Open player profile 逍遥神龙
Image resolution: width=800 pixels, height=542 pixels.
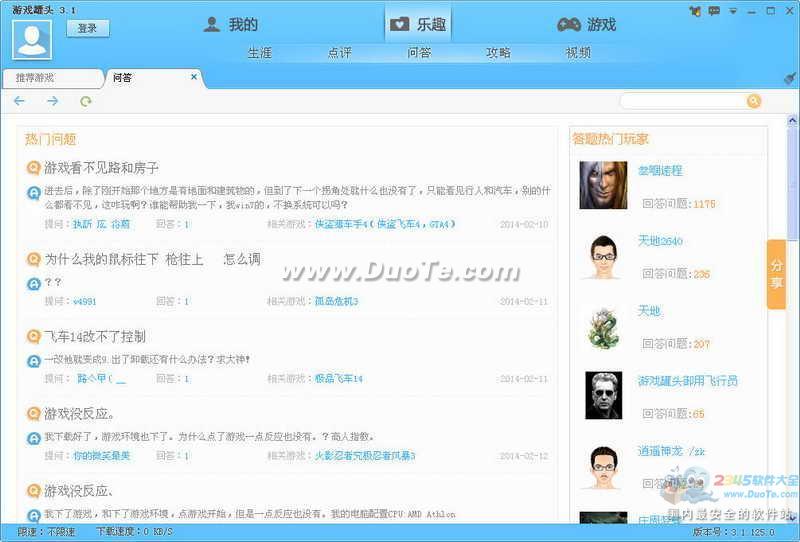[x=671, y=451]
